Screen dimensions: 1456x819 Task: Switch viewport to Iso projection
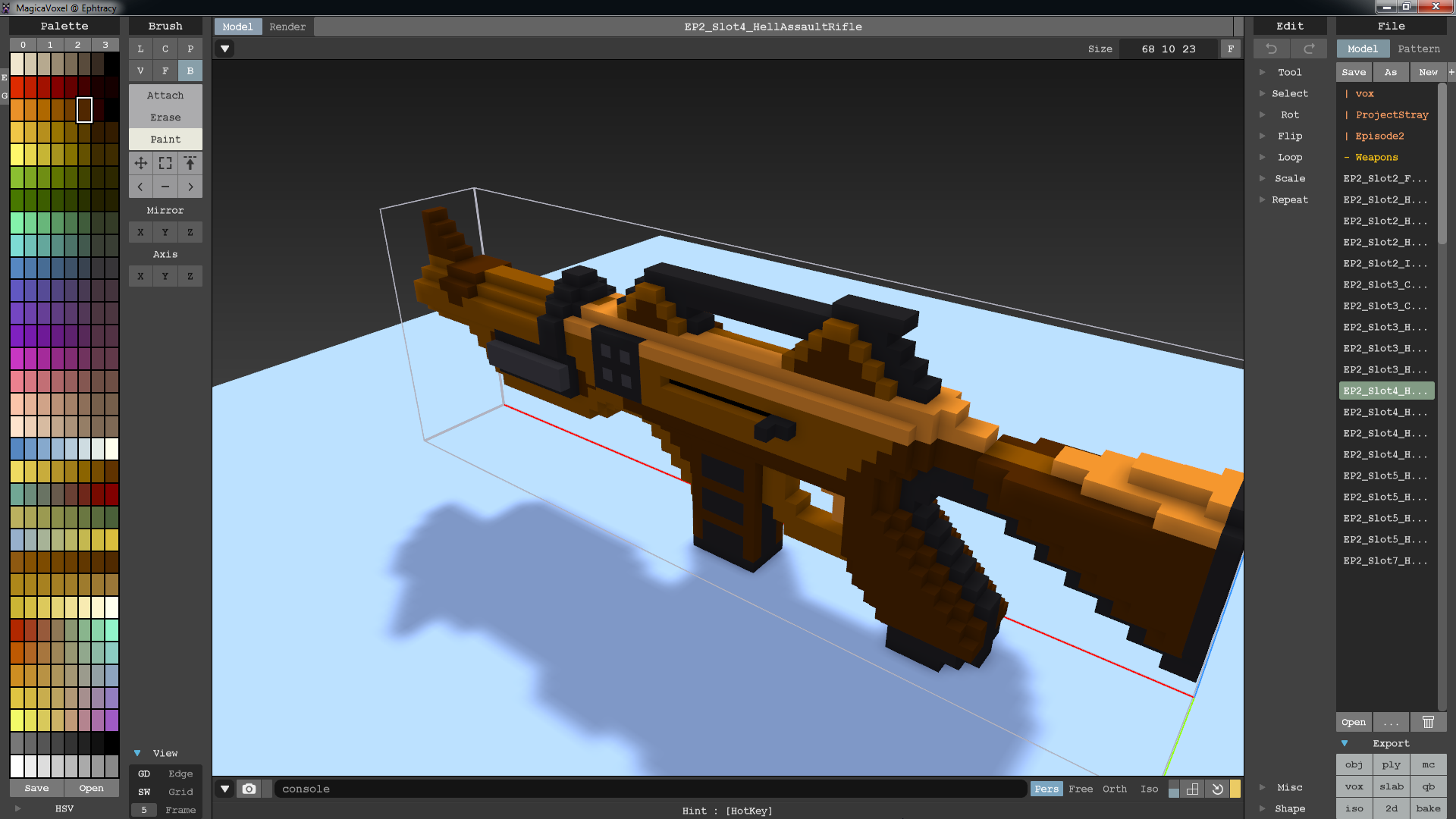(1149, 789)
